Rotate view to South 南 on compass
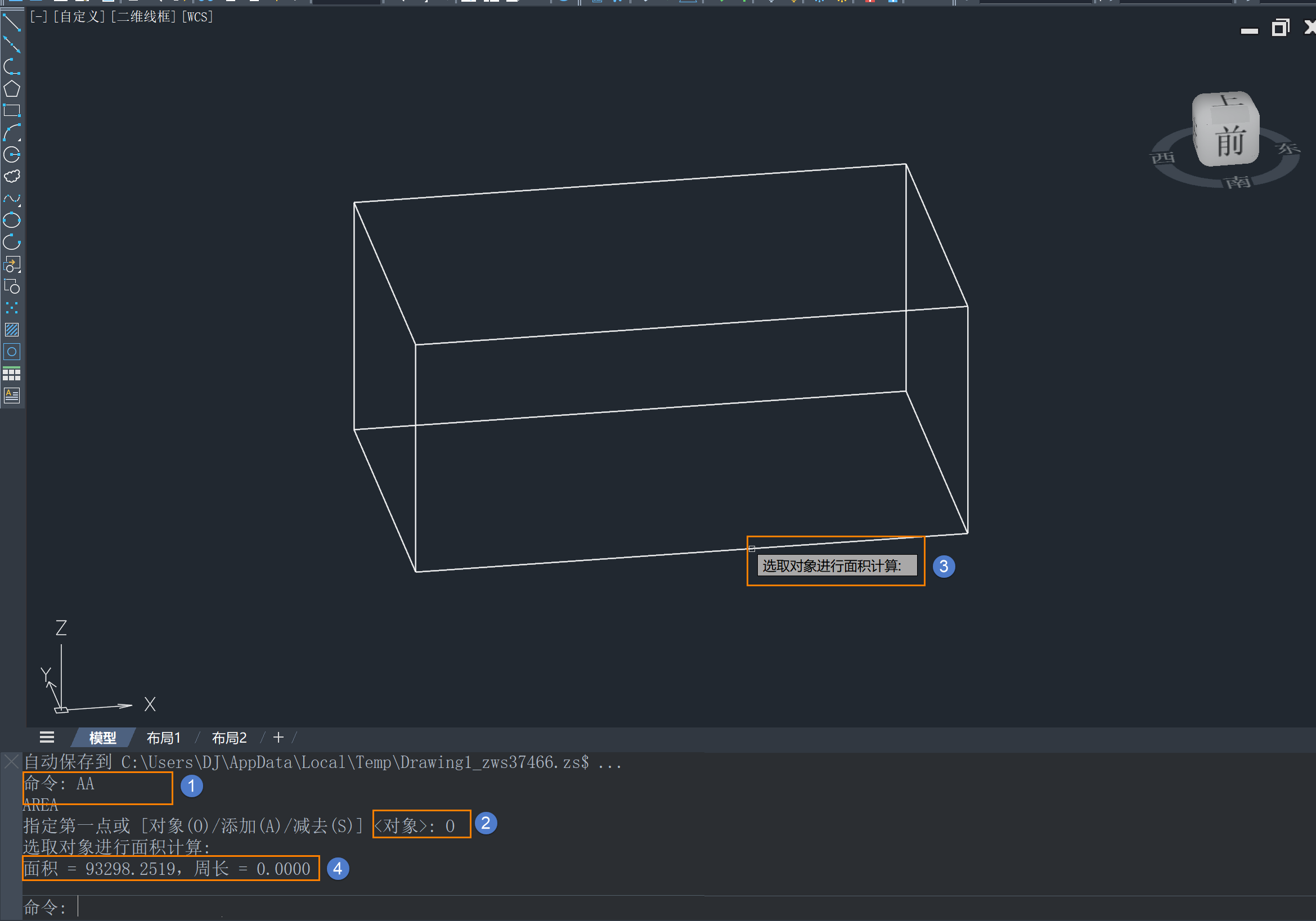Screen dimensions: 1316x921 point(1237,182)
